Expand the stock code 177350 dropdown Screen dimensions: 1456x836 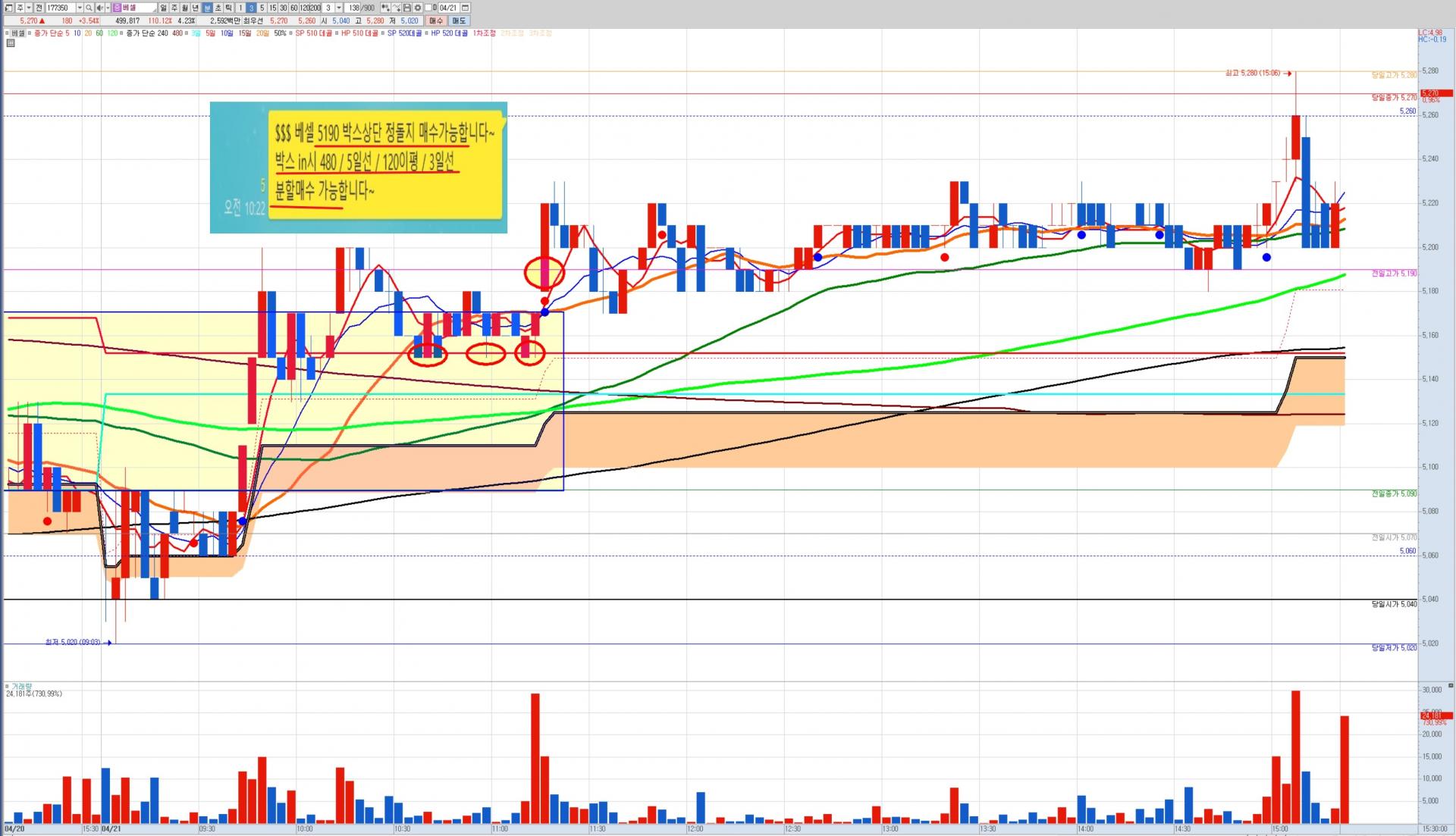(x=80, y=8)
